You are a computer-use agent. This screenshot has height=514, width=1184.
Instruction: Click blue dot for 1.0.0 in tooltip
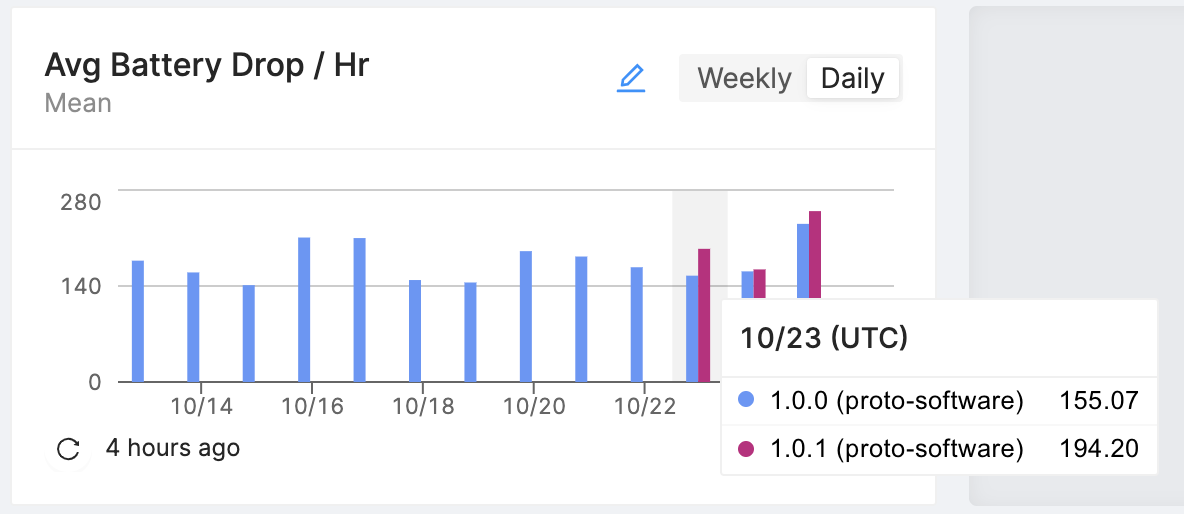[745, 401]
